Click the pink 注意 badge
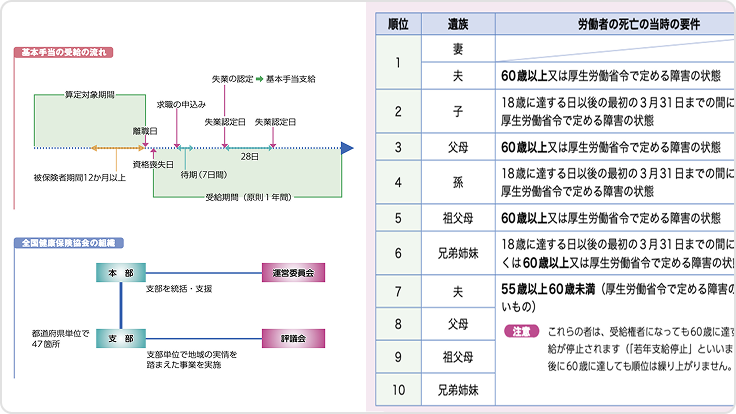 520,330
